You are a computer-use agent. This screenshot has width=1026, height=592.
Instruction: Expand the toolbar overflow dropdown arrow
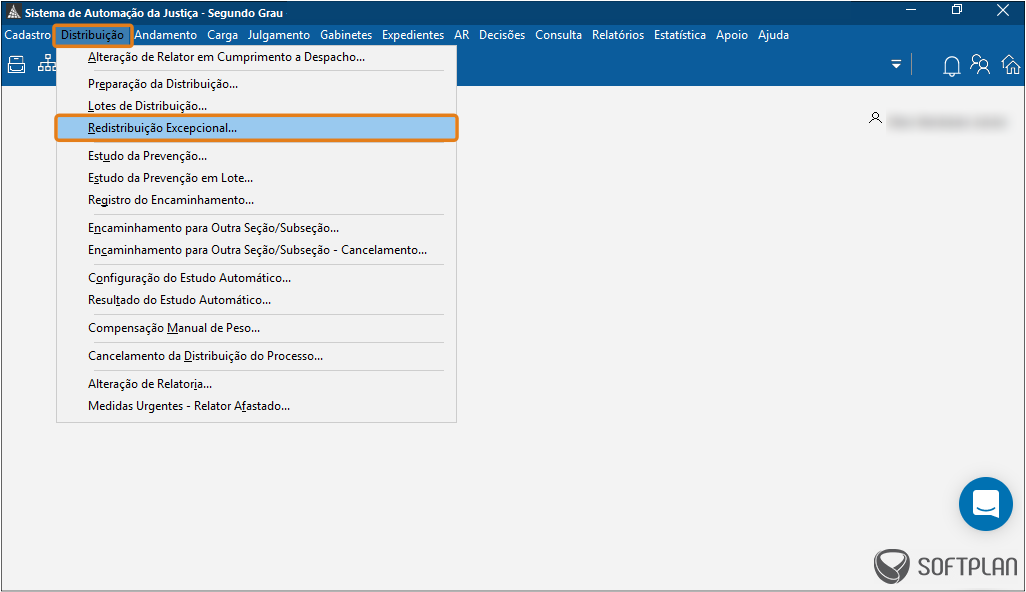(896, 64)
